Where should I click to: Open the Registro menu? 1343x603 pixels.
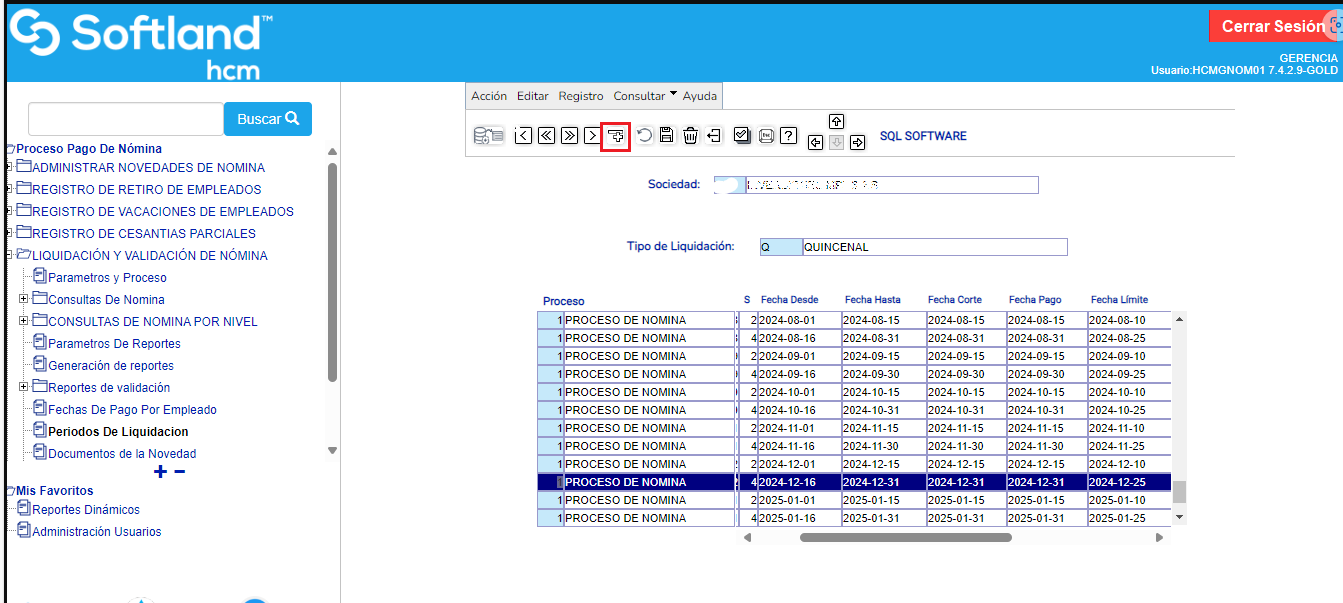581,96
